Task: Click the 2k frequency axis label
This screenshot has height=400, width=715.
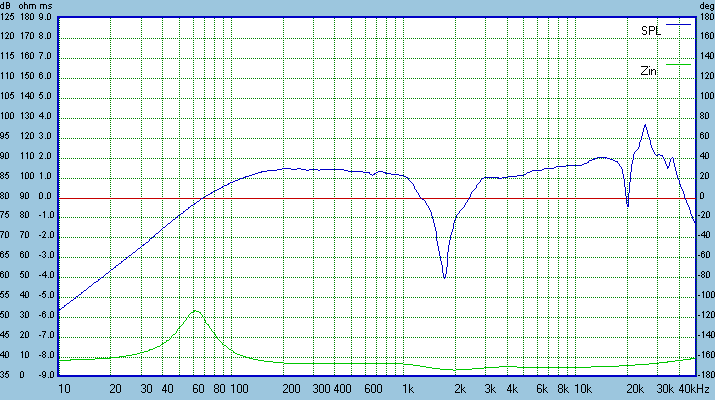Action: point(461,388)
